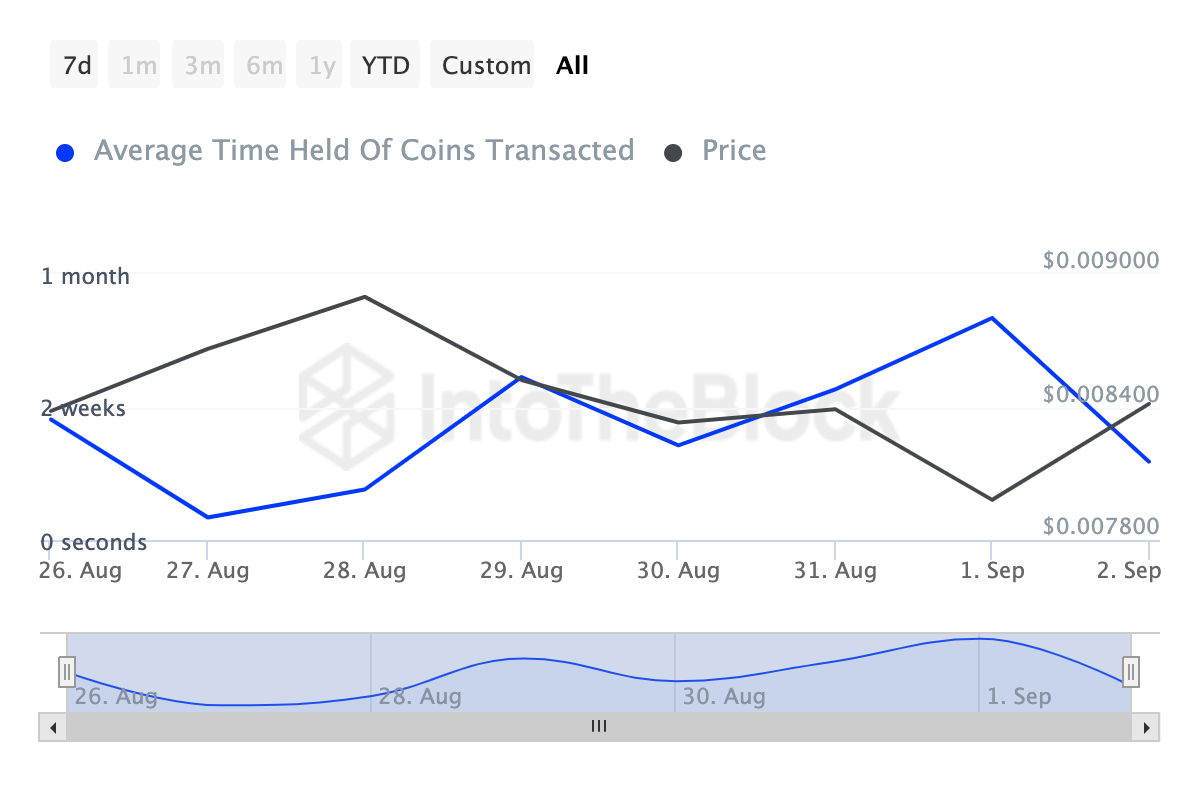Open the Custom date range
The image size is (1200, 800).
(486, 66)
